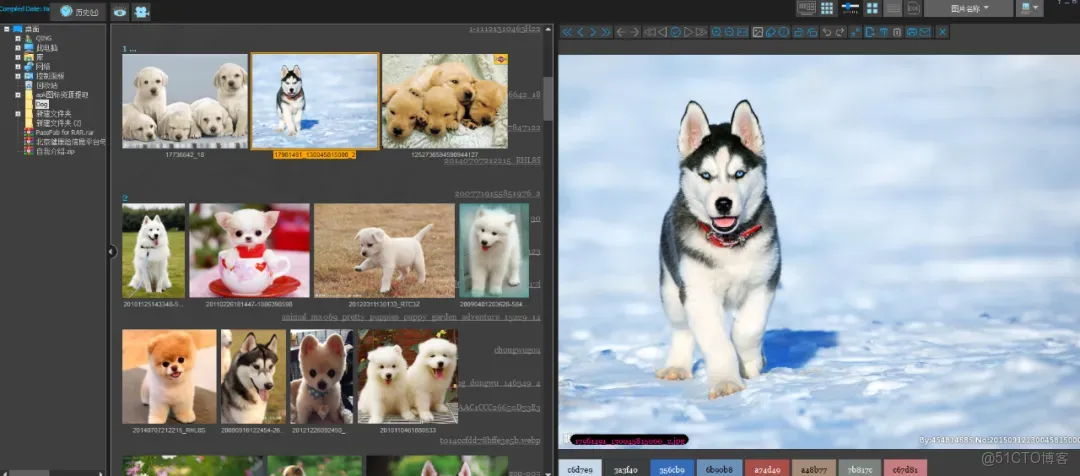
Task: Pick the c67d81 pink color swatch
Action: (906, 469)
